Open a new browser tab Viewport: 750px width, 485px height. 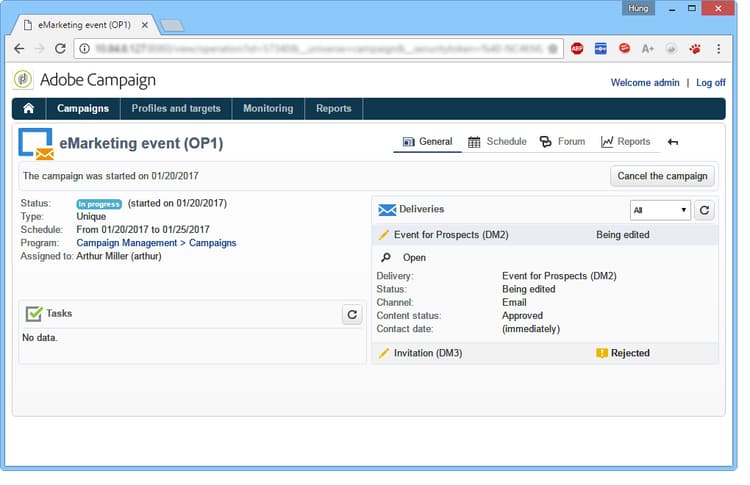pos(172,26)
